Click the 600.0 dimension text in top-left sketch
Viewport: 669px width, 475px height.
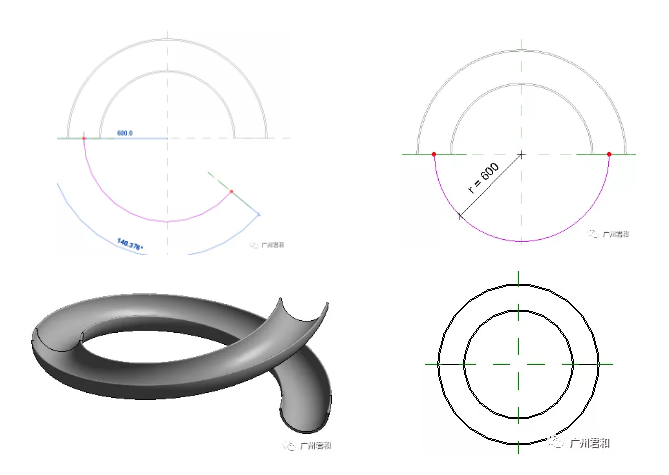pos(125,132)
